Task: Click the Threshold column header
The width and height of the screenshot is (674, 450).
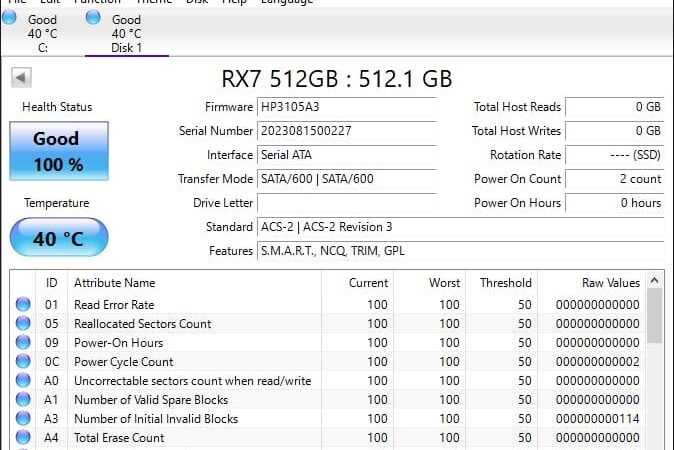Action: [506, 283]
